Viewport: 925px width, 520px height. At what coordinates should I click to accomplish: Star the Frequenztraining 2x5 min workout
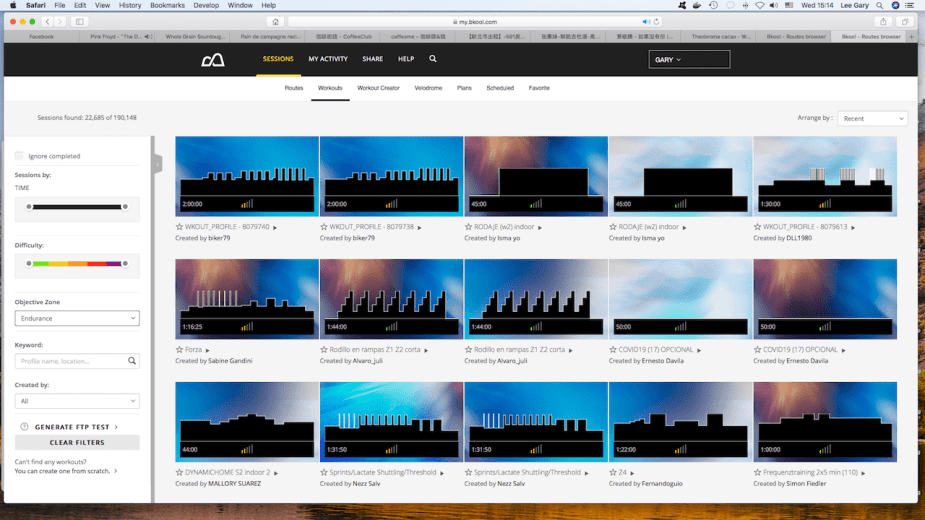click(758, 473)
